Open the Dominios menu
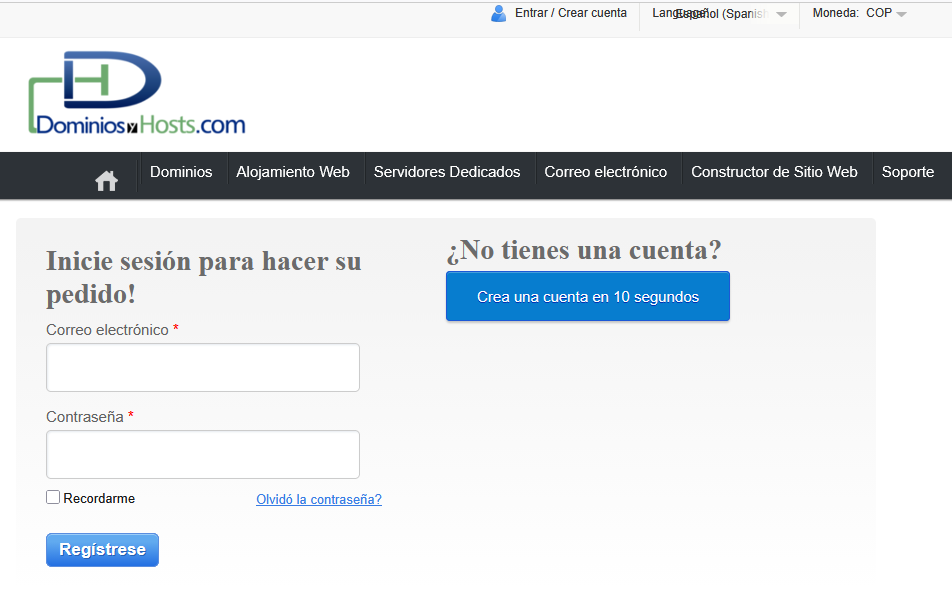This screenshot has width=952, height=594. click(181, 172)
